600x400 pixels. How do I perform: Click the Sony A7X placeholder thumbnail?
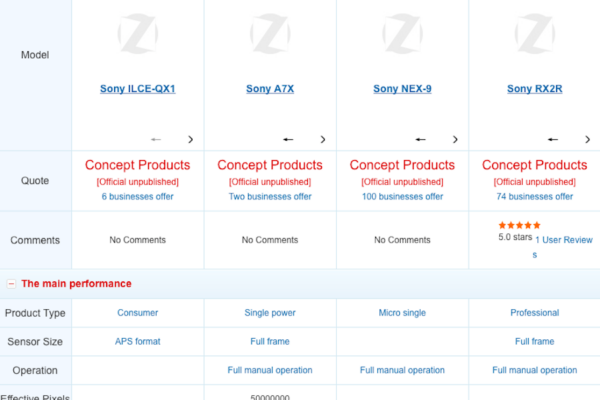click(x=270, y=34)
